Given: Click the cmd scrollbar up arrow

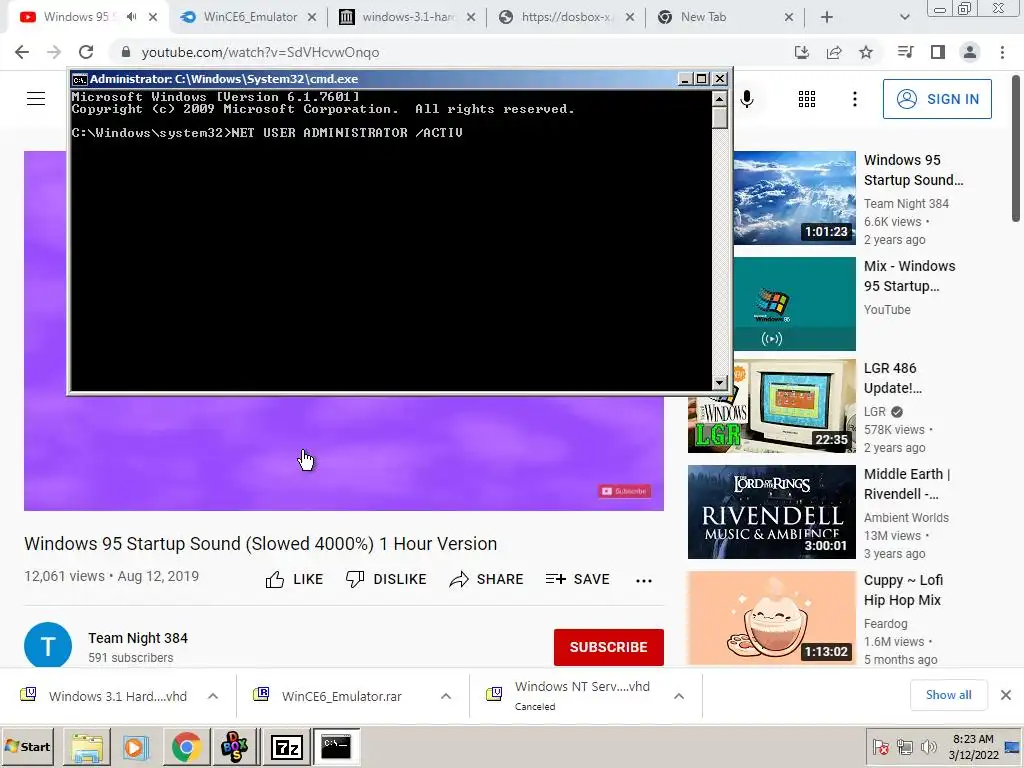Looking at the screenshot, I should pyautogui.click(x=720, y=99).
